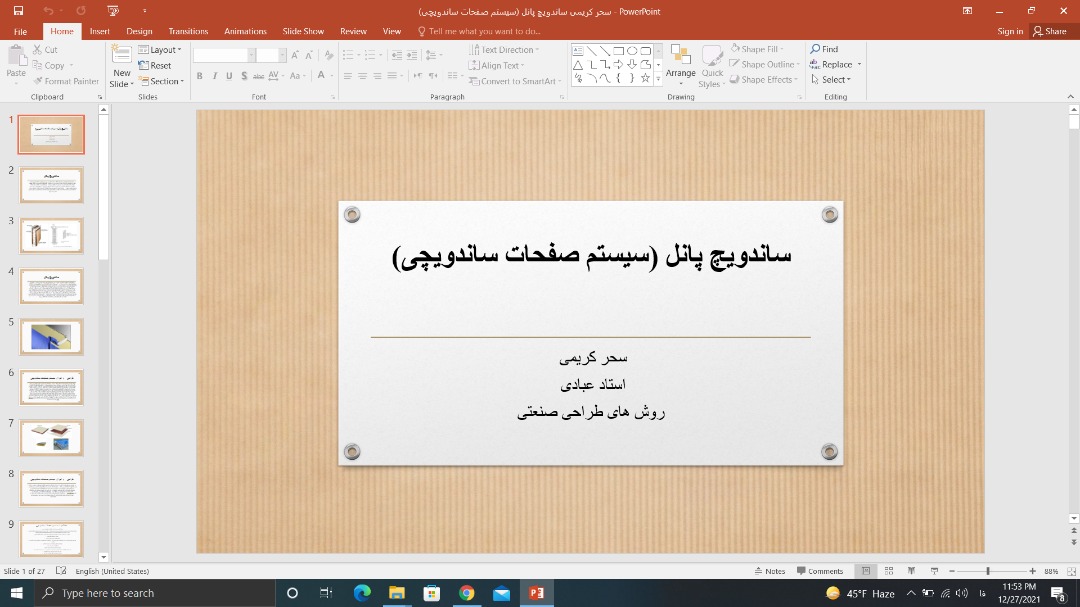Toggle the Notes pane in status bar
The image size is (1080, 607).
tap(770, 571)
